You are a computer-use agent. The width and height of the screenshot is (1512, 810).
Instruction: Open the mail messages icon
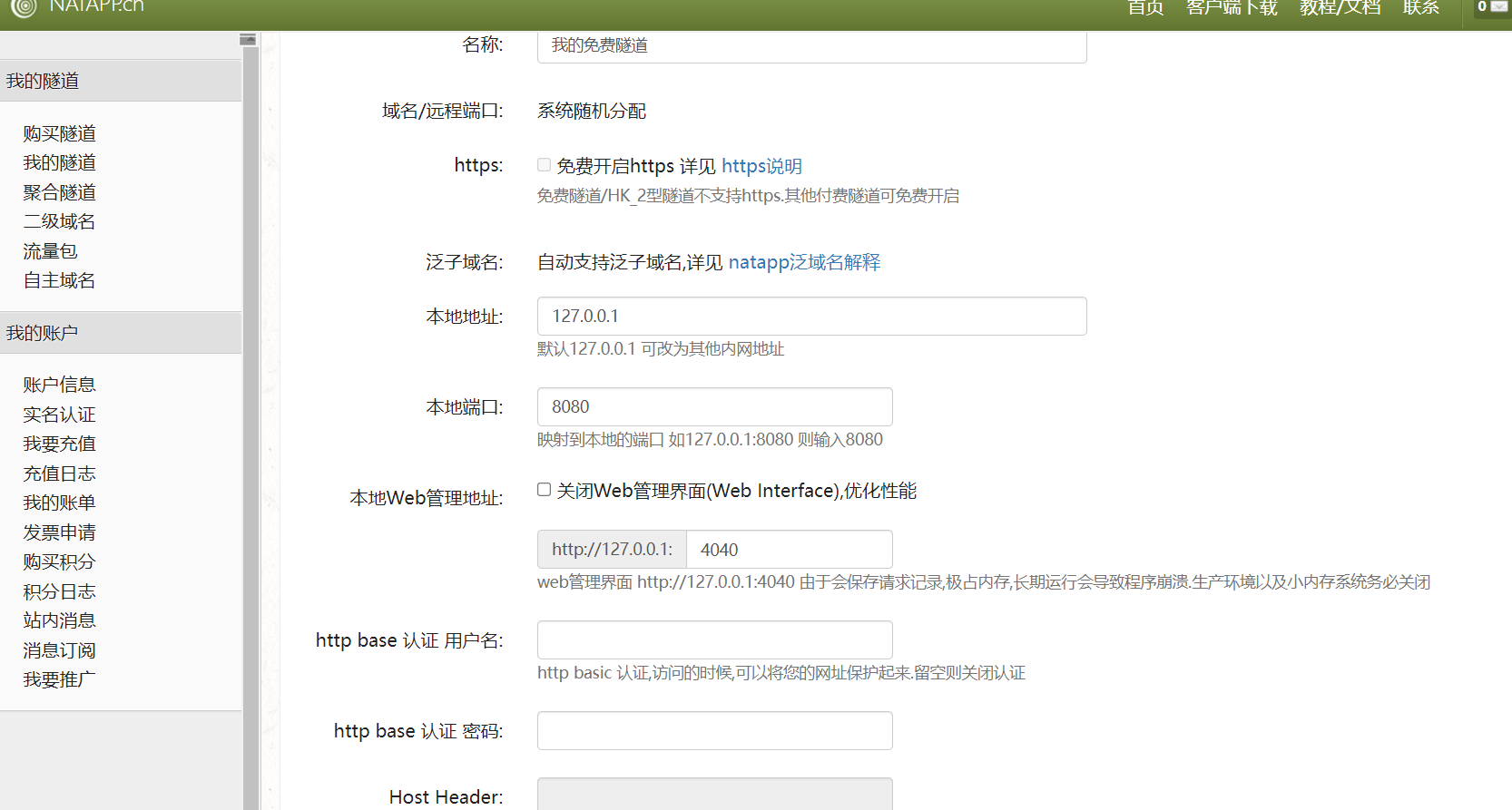click(1499, 6)
